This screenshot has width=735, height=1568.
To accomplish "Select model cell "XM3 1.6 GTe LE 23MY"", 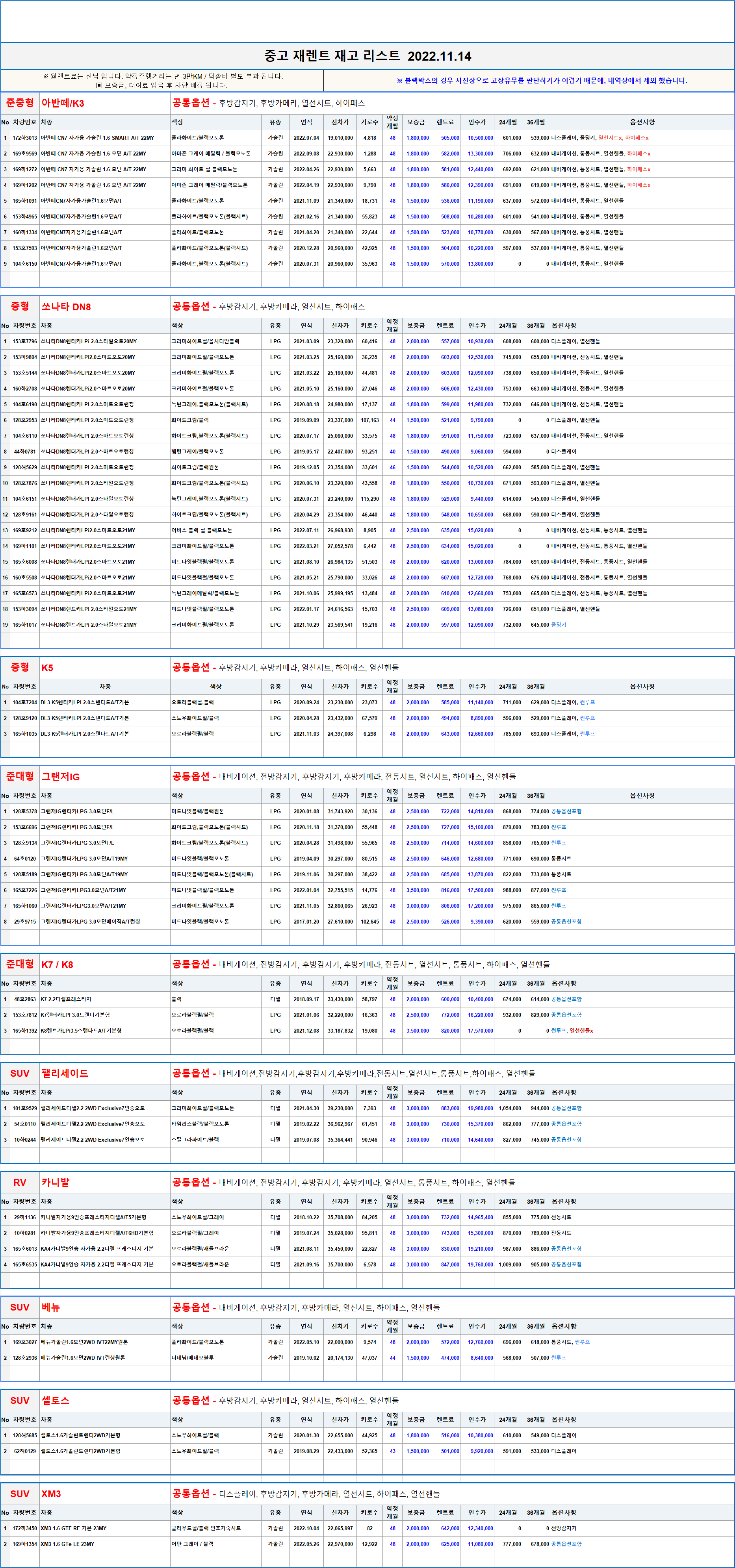I will [68, 1544].
